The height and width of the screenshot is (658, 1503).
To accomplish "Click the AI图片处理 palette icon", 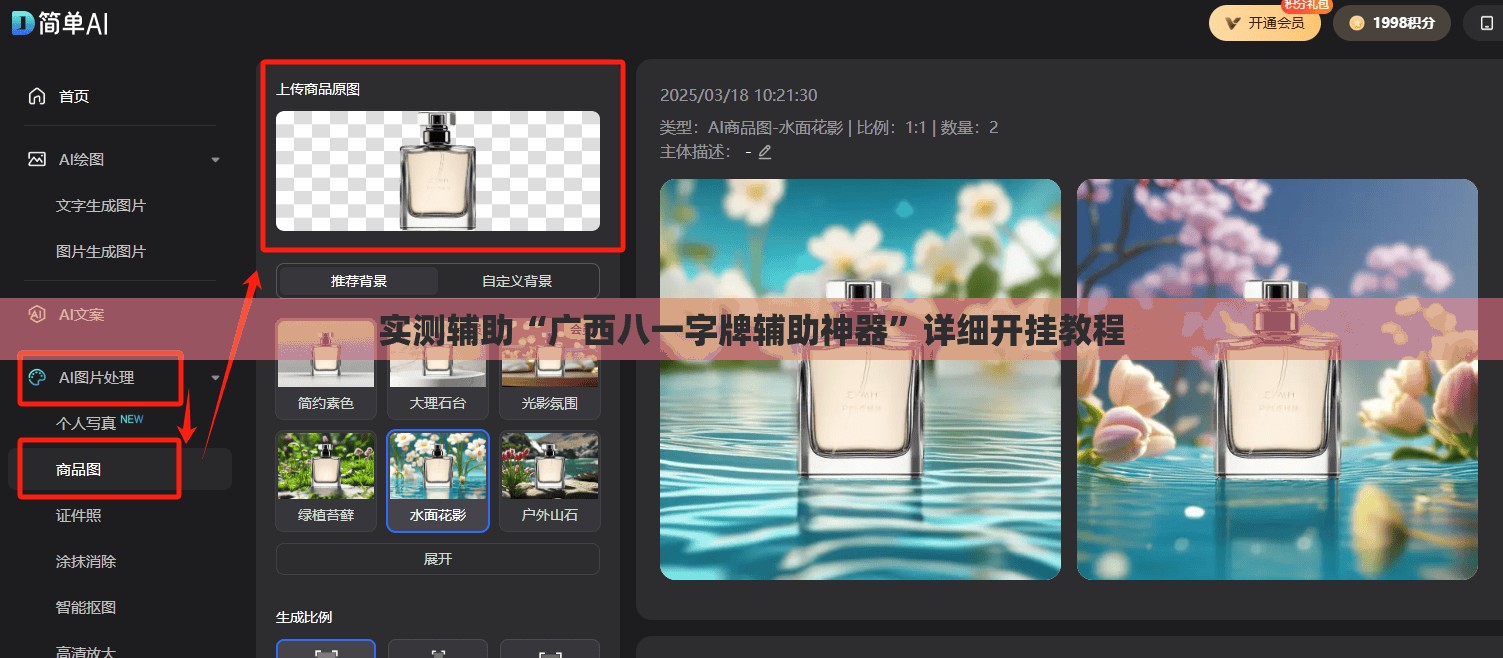I will point(37,377).
